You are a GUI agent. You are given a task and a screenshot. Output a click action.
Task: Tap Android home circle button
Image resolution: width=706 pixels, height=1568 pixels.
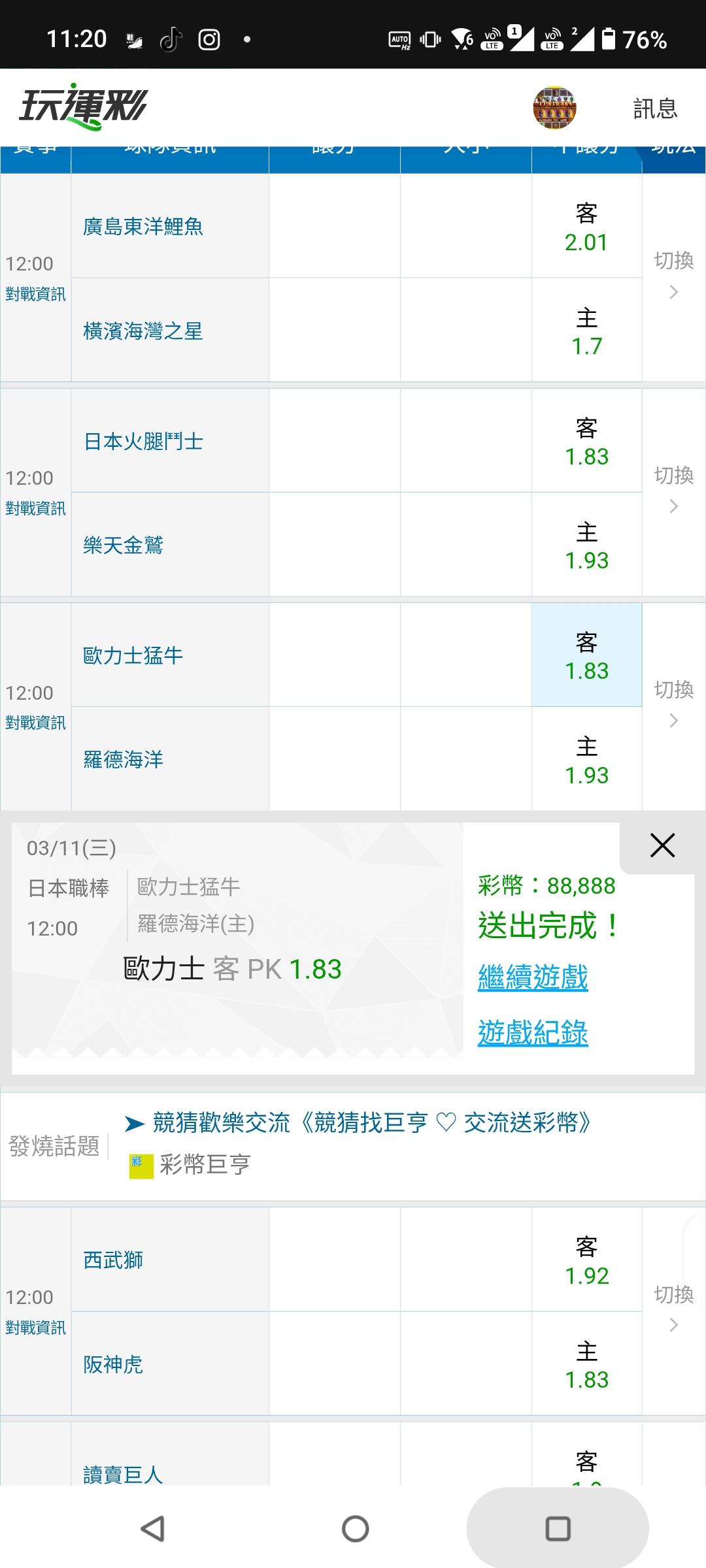point(355,1529)
